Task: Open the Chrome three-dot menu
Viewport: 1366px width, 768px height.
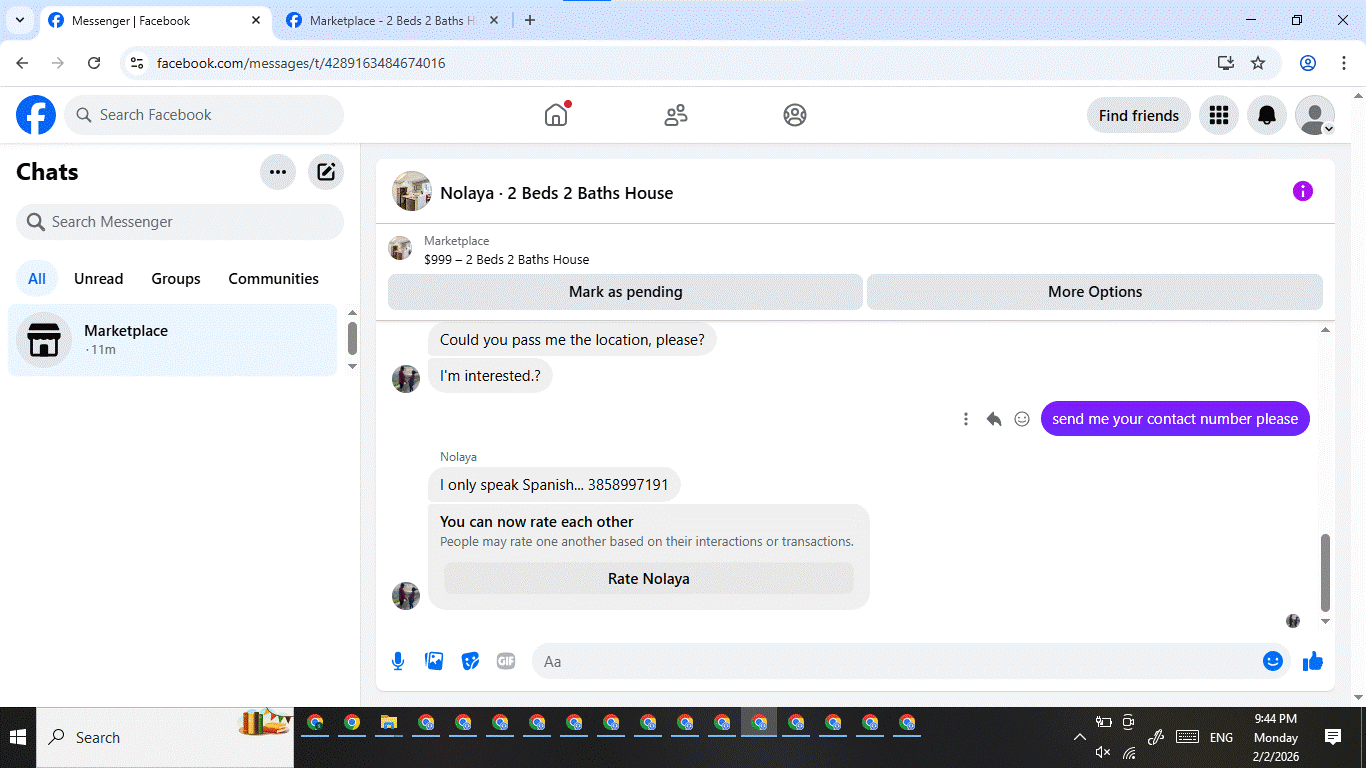Action: tap(1343, 63)
